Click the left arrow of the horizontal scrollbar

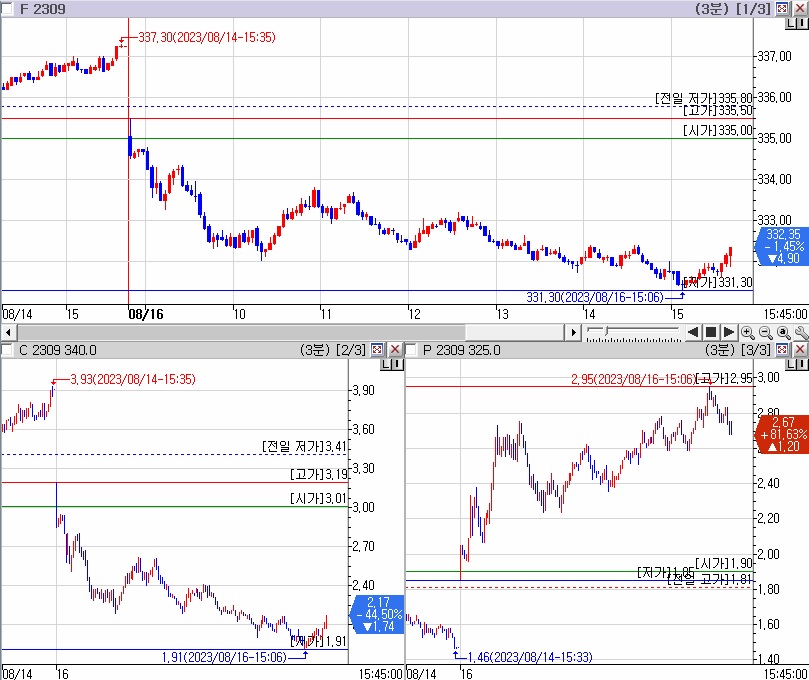pyautogui.click(x=8, y=332)
